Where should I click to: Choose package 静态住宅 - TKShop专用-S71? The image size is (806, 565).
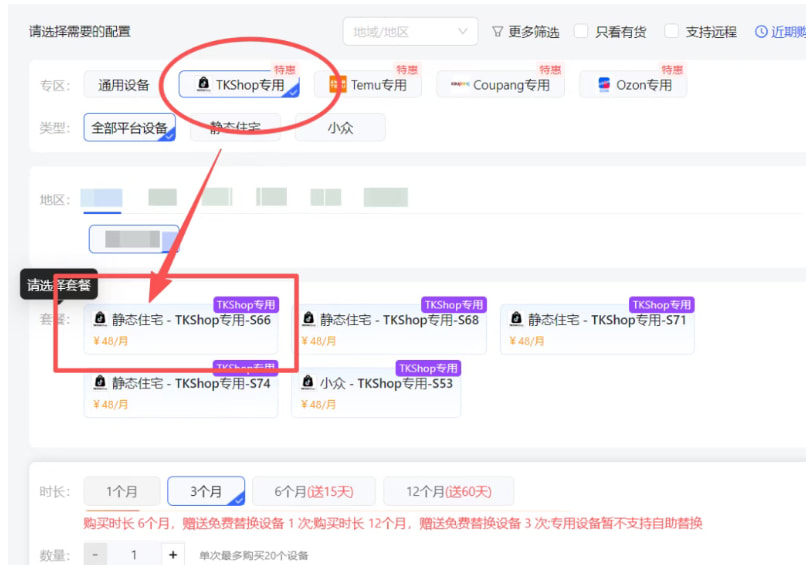pos(597,328)
